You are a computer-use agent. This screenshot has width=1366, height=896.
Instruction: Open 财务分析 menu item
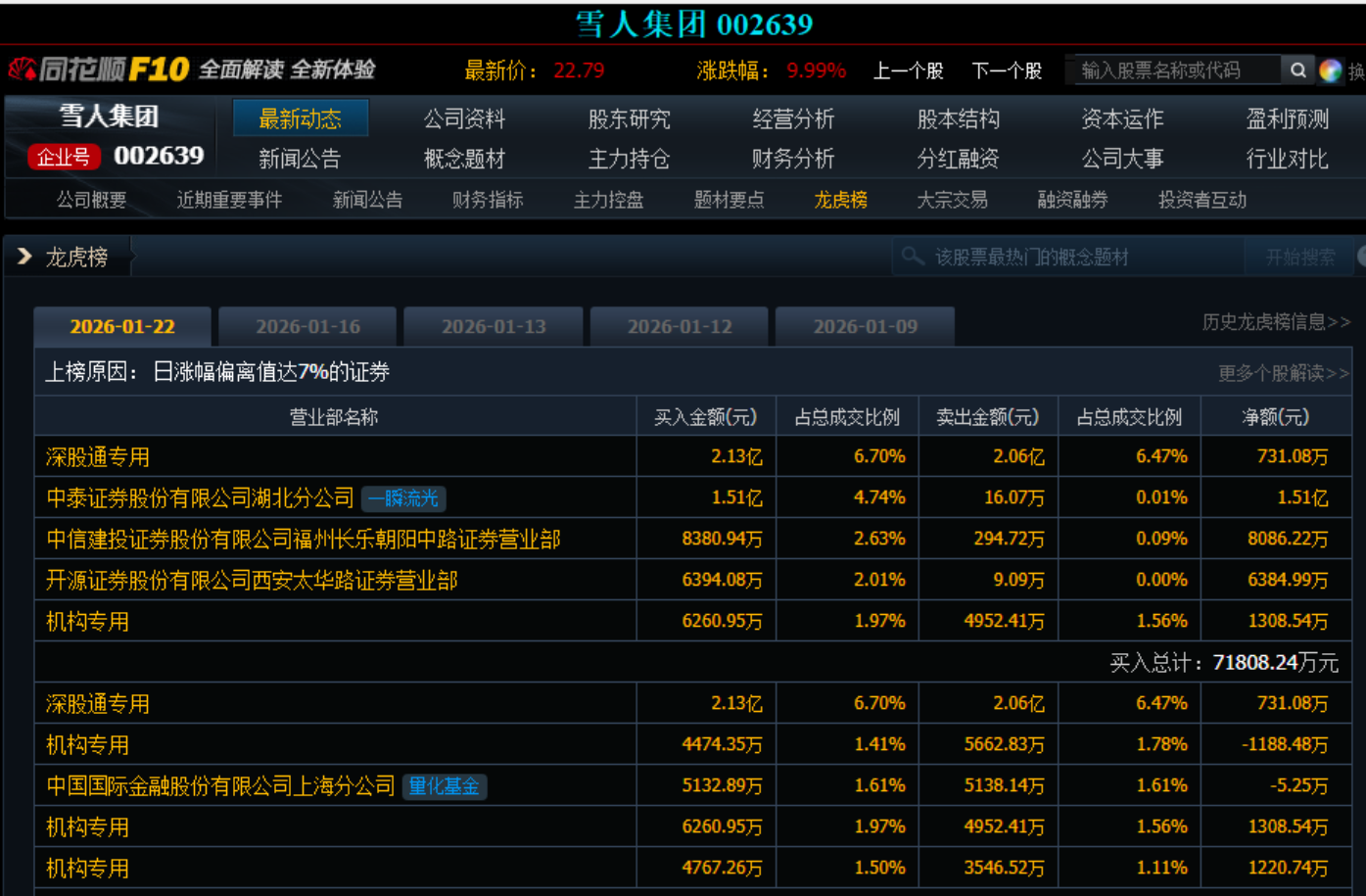(x=793, y=159)
